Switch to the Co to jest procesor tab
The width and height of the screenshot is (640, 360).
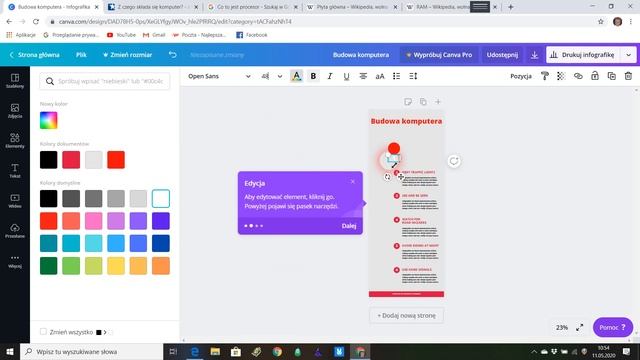pos(252,7)
